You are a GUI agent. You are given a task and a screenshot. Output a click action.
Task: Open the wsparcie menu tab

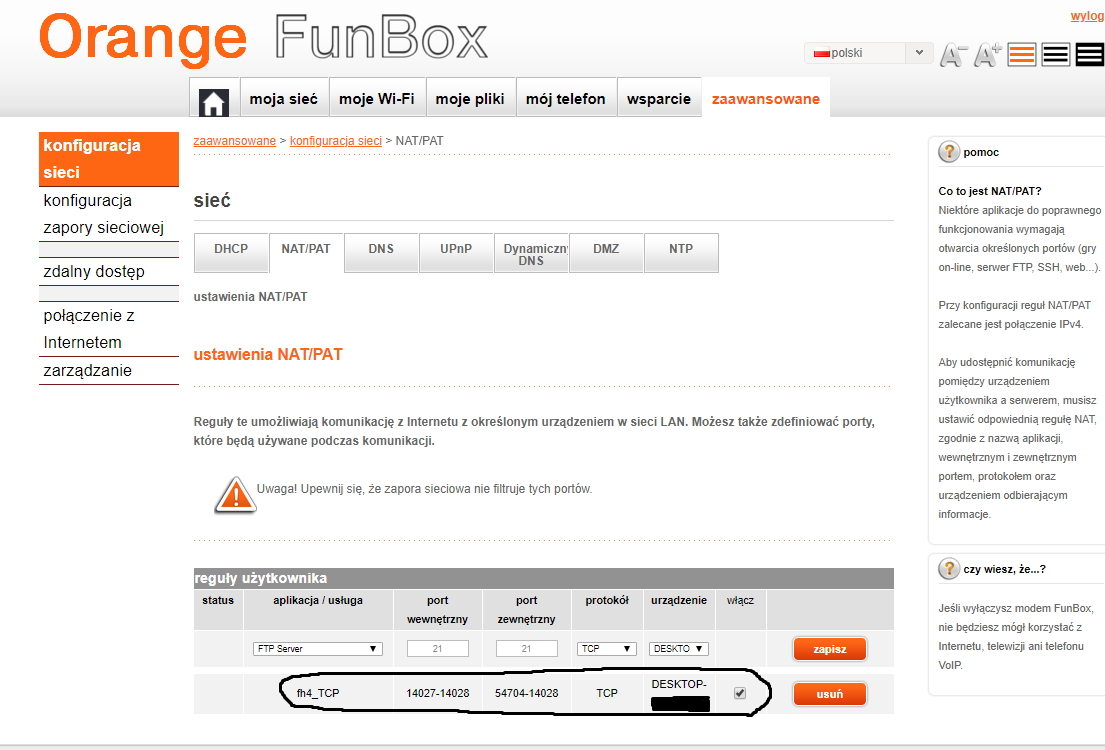point(659,99)
